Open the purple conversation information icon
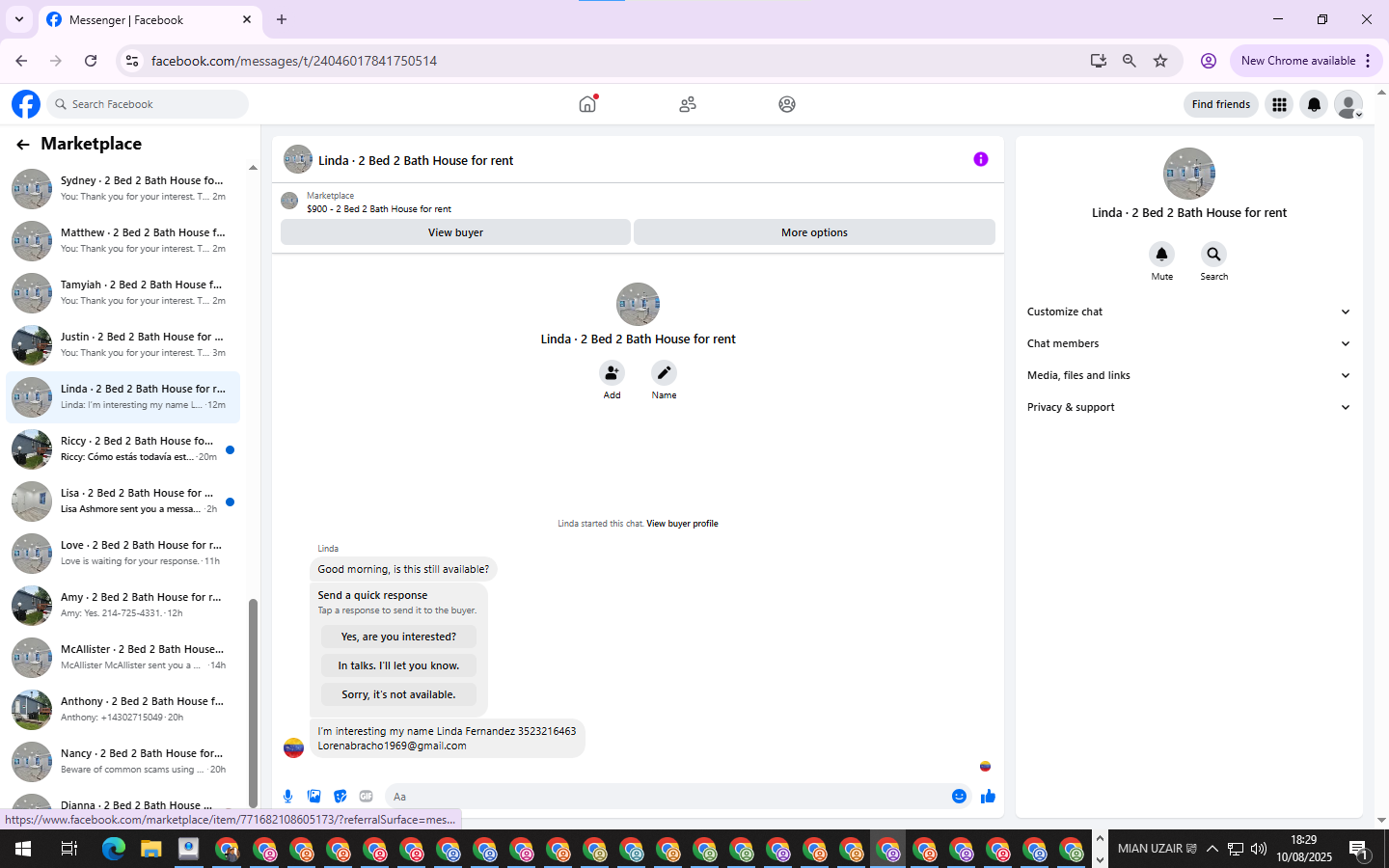The image size is (1389, 868). (981, 159)
